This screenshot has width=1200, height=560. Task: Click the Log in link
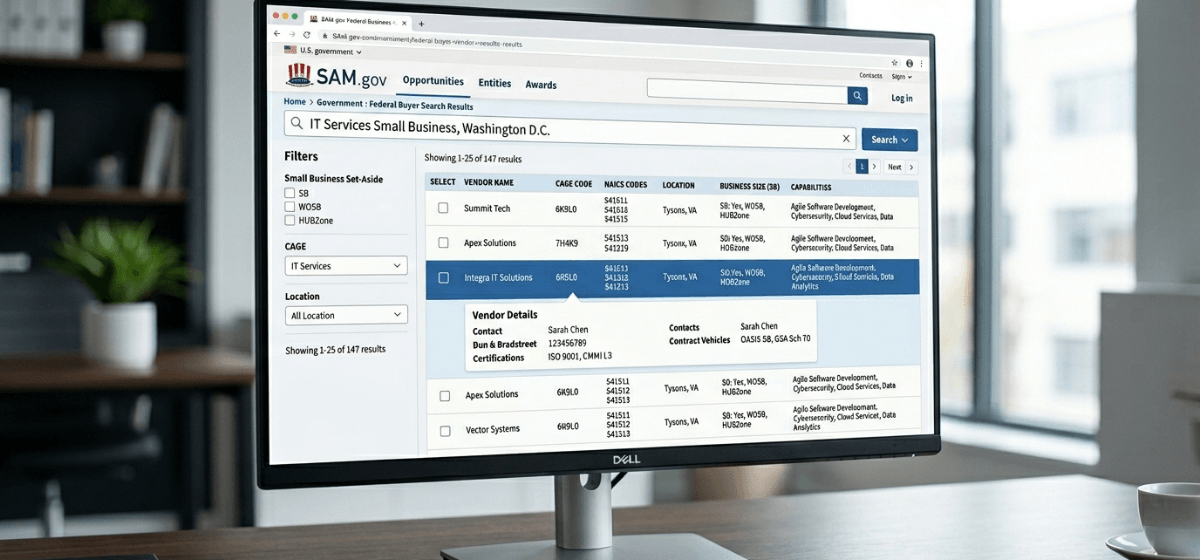click(x=902, y=98)
